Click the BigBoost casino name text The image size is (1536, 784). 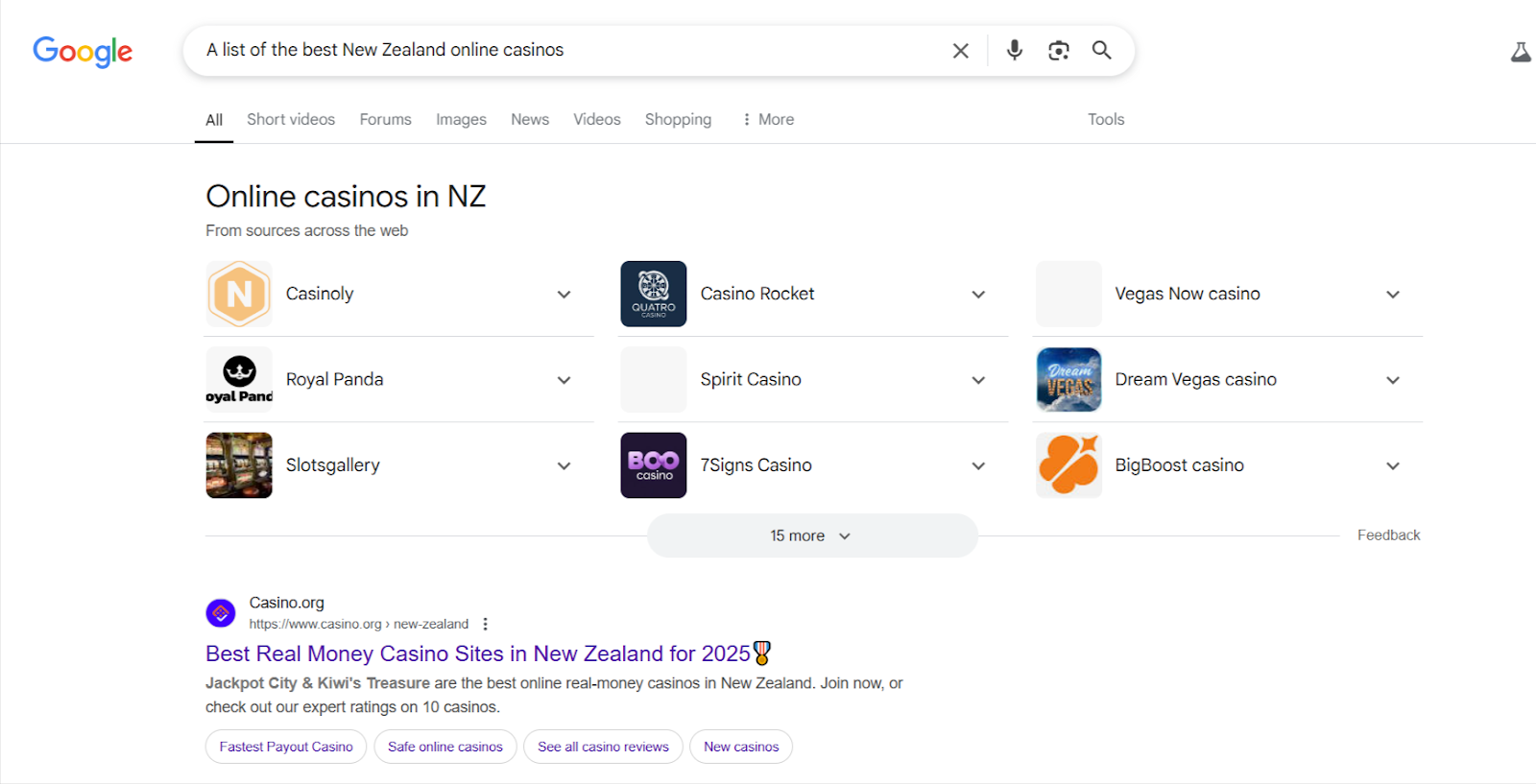pyautogui.click(x=1179, y=465)
